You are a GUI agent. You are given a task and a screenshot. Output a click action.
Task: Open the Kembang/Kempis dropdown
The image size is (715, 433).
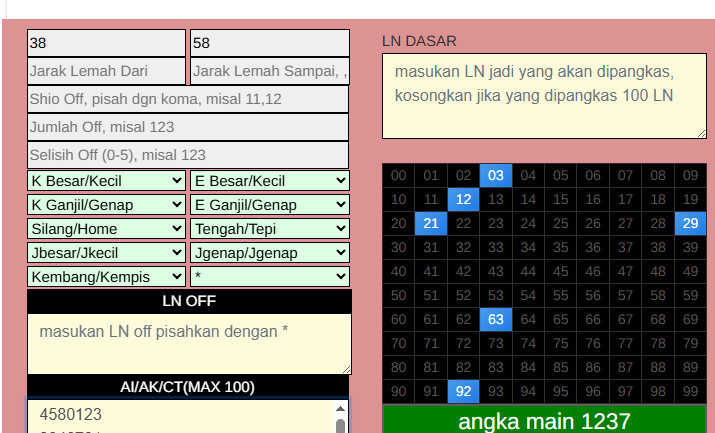tap(107, 276)
